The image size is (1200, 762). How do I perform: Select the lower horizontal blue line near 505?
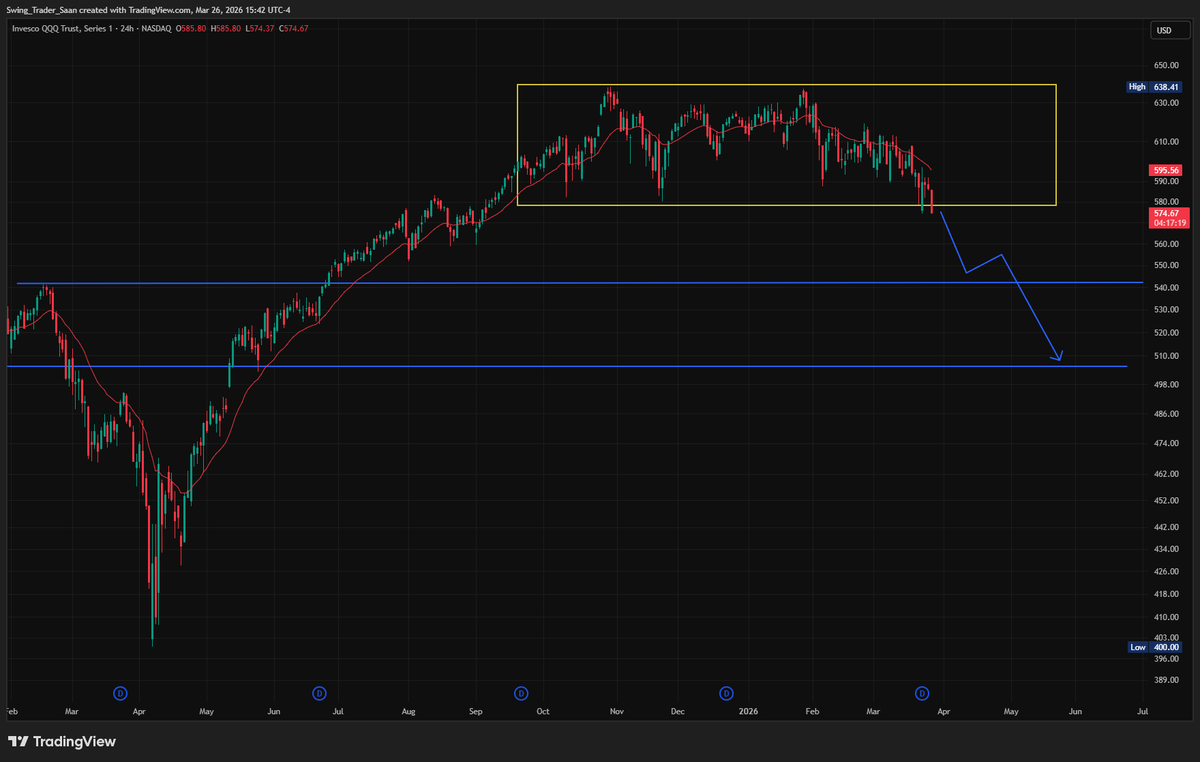pos(567,366)
